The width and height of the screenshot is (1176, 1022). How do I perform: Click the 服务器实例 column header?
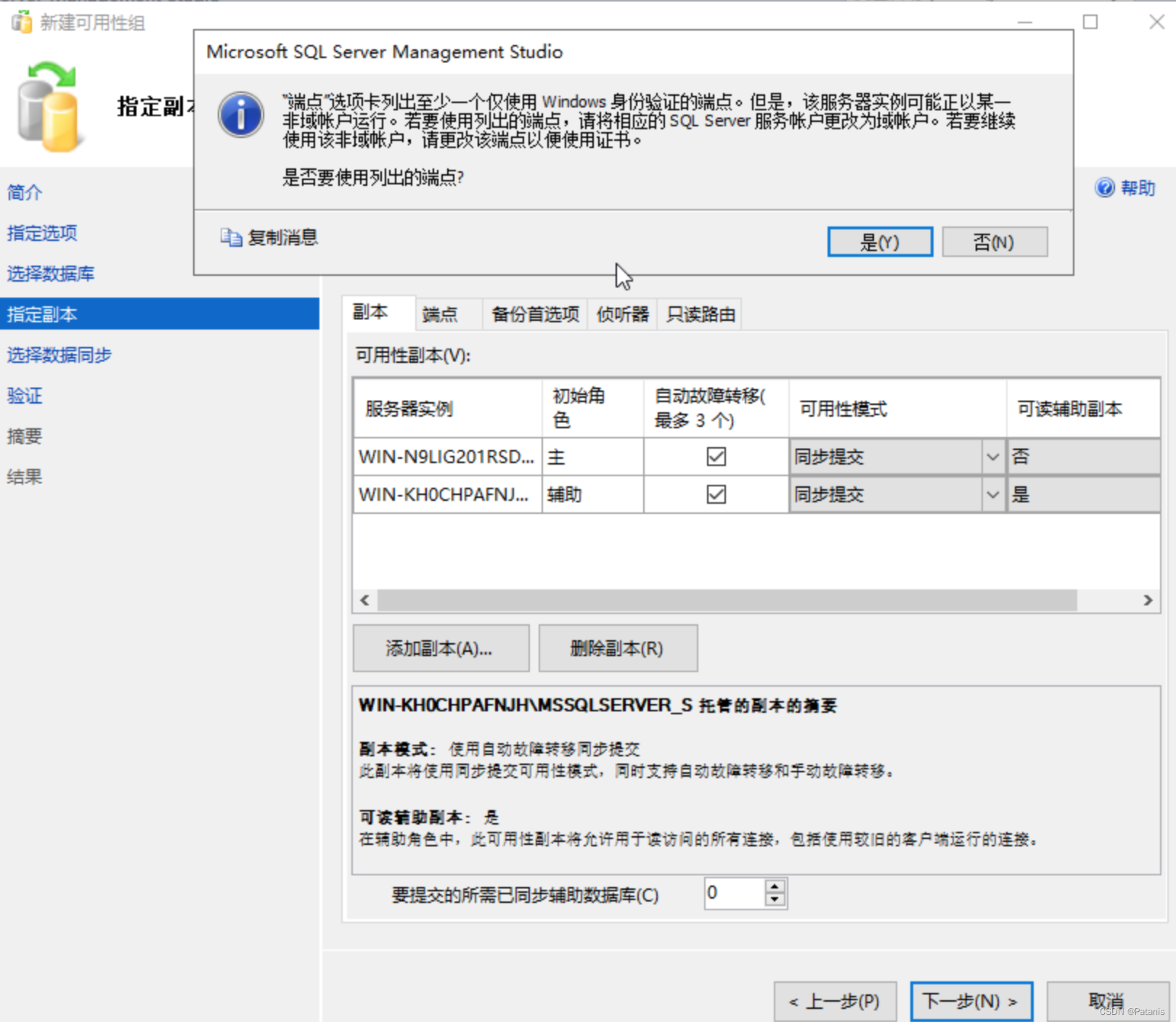click(447, 408)
